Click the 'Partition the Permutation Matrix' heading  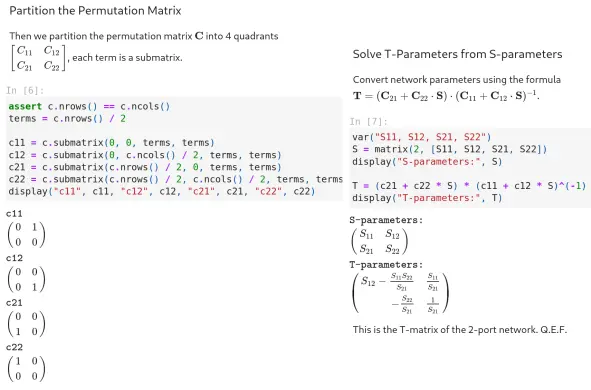(95, 11)
